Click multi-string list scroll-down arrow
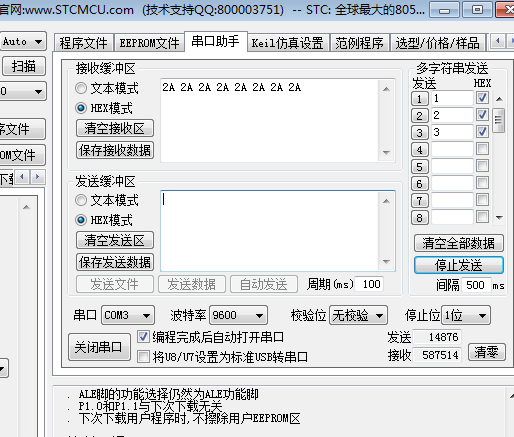Viewport: 514px width, 437px height. tap(499, 218)
